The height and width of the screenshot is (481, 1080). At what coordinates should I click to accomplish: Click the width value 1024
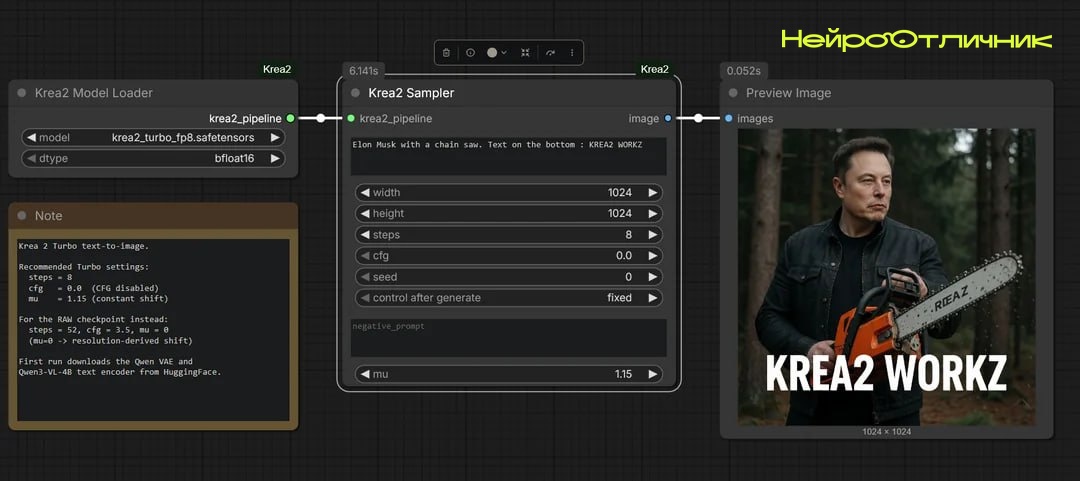point(620,192)
